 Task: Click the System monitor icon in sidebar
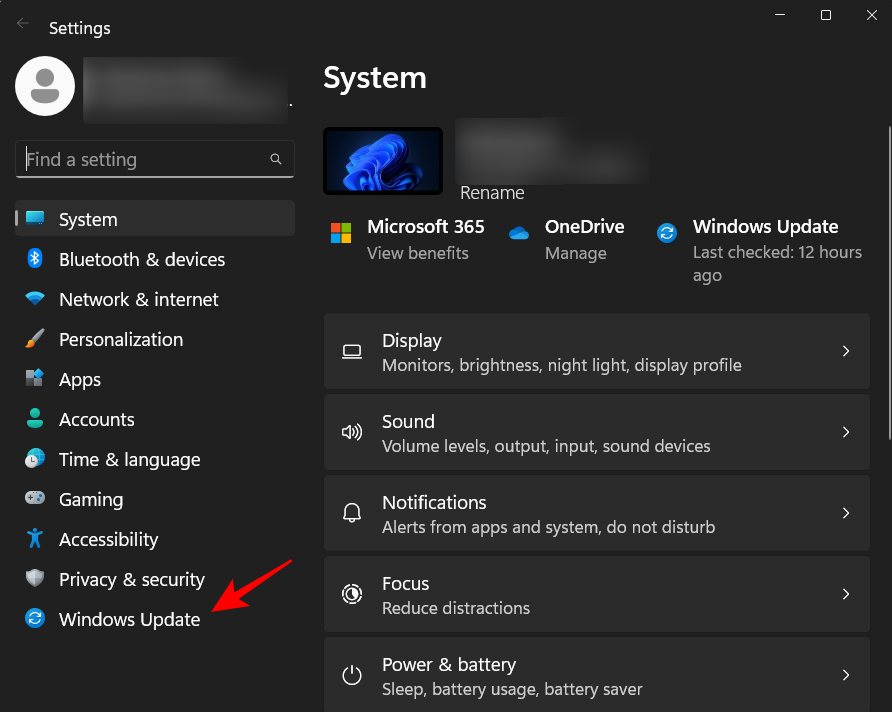tap(35, 218)
